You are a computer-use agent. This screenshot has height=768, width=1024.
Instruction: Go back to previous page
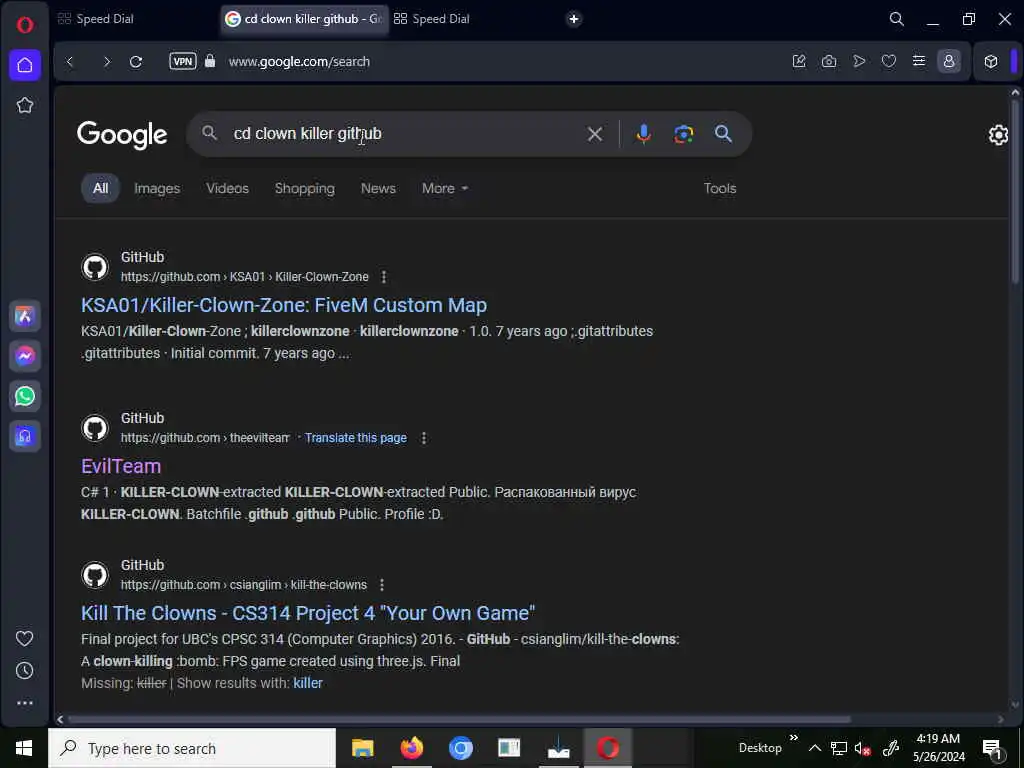(70, 61)
